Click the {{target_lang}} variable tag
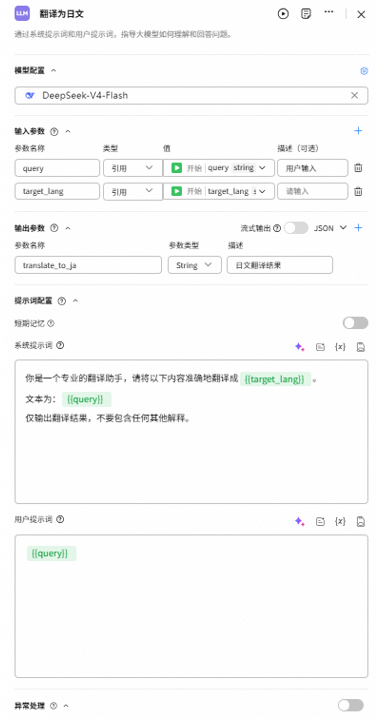The image size is (387, 718). tap(275, 379)
